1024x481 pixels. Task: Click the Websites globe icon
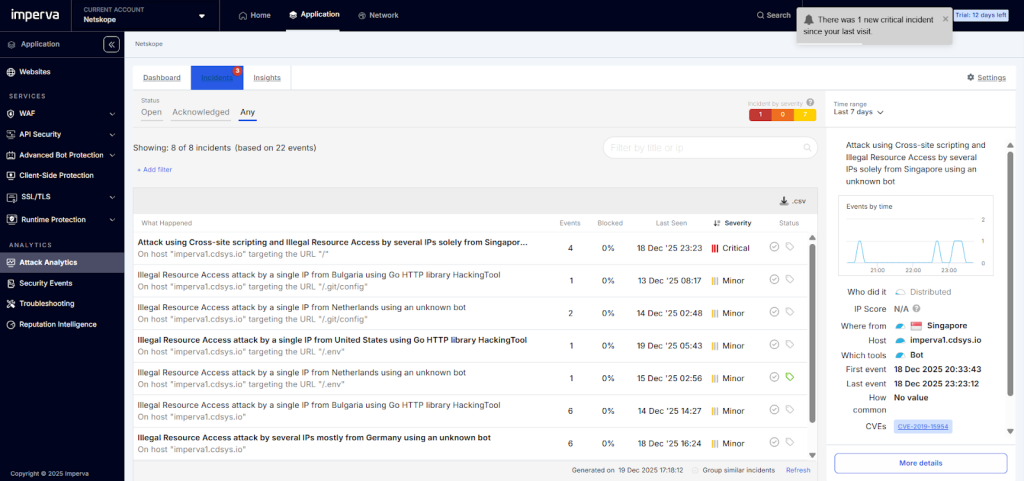tap(11, 72)
